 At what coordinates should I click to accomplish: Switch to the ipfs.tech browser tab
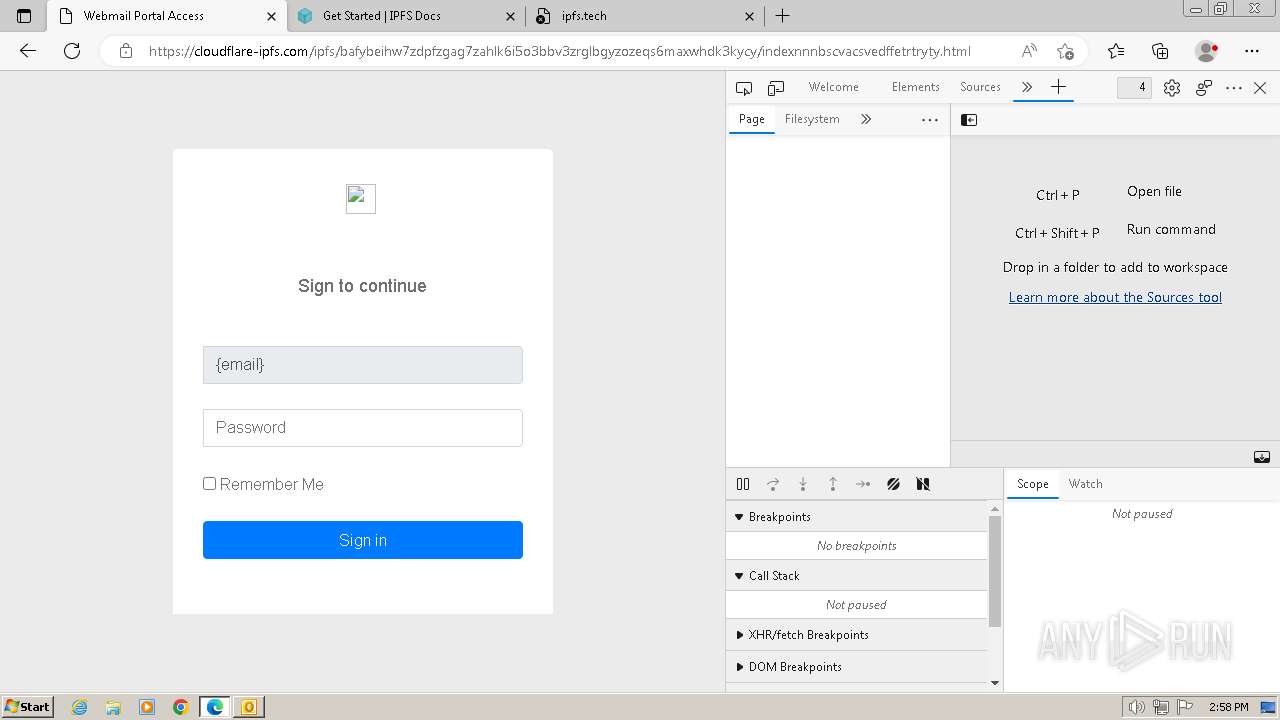(x=645, y=16)
